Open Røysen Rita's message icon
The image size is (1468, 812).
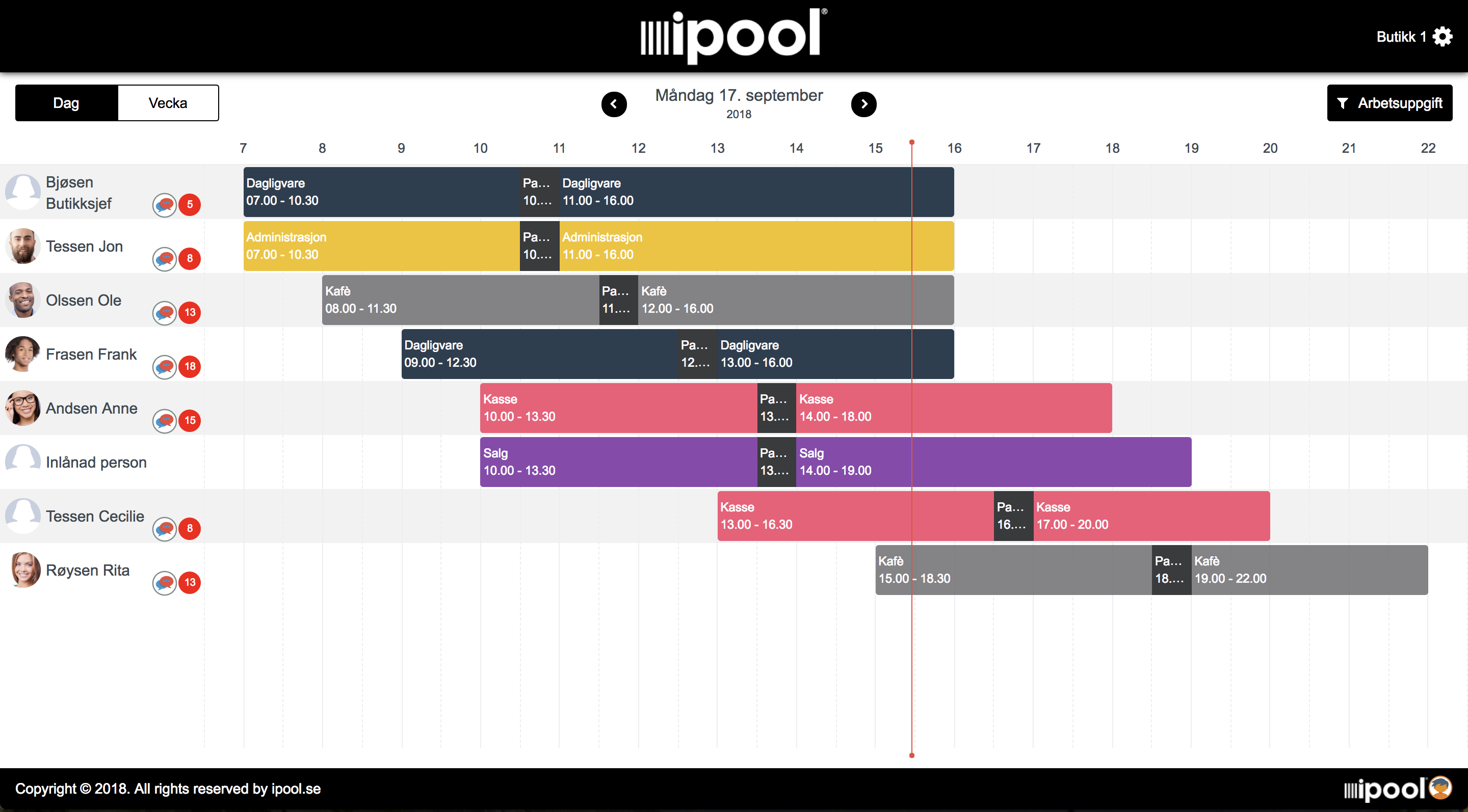coord(164,583)
